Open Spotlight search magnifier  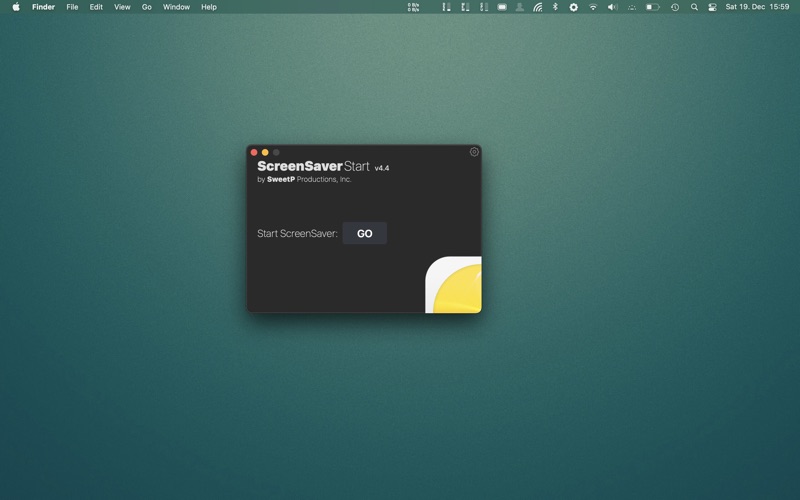[x=694, y=7]
